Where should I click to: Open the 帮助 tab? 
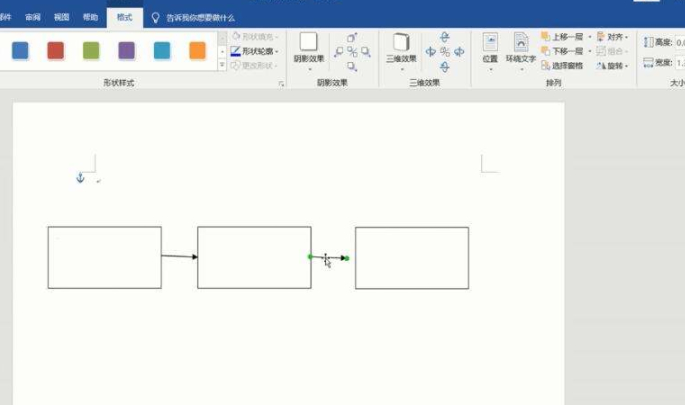point(90,18)
